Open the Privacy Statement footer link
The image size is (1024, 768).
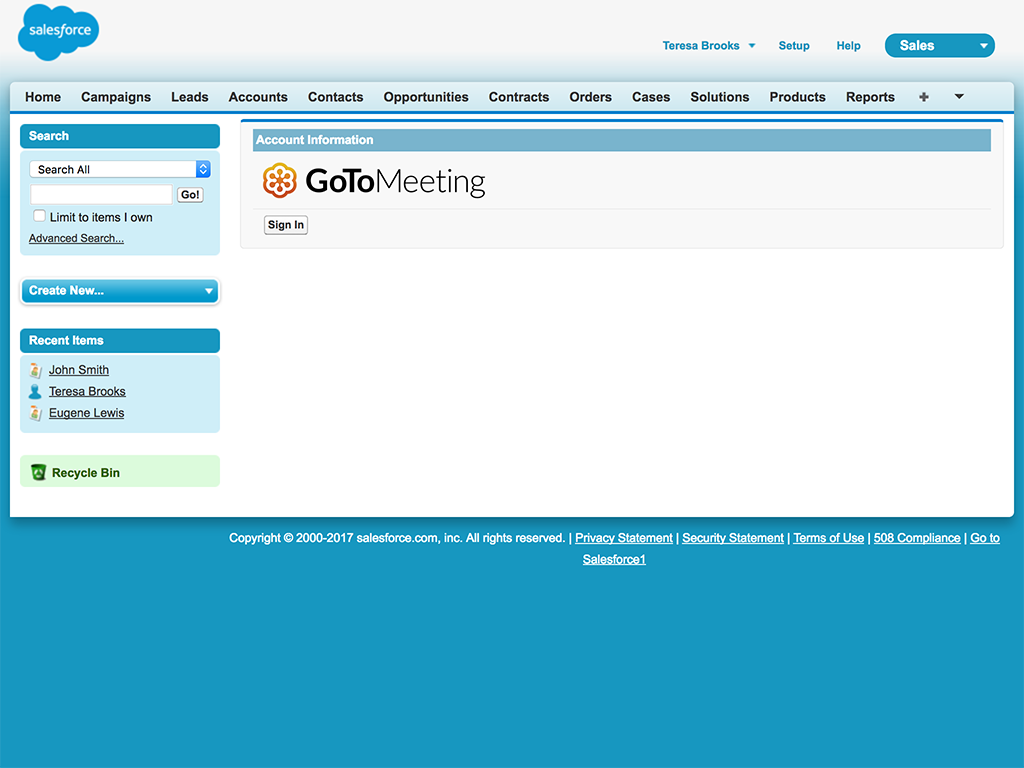623,537
